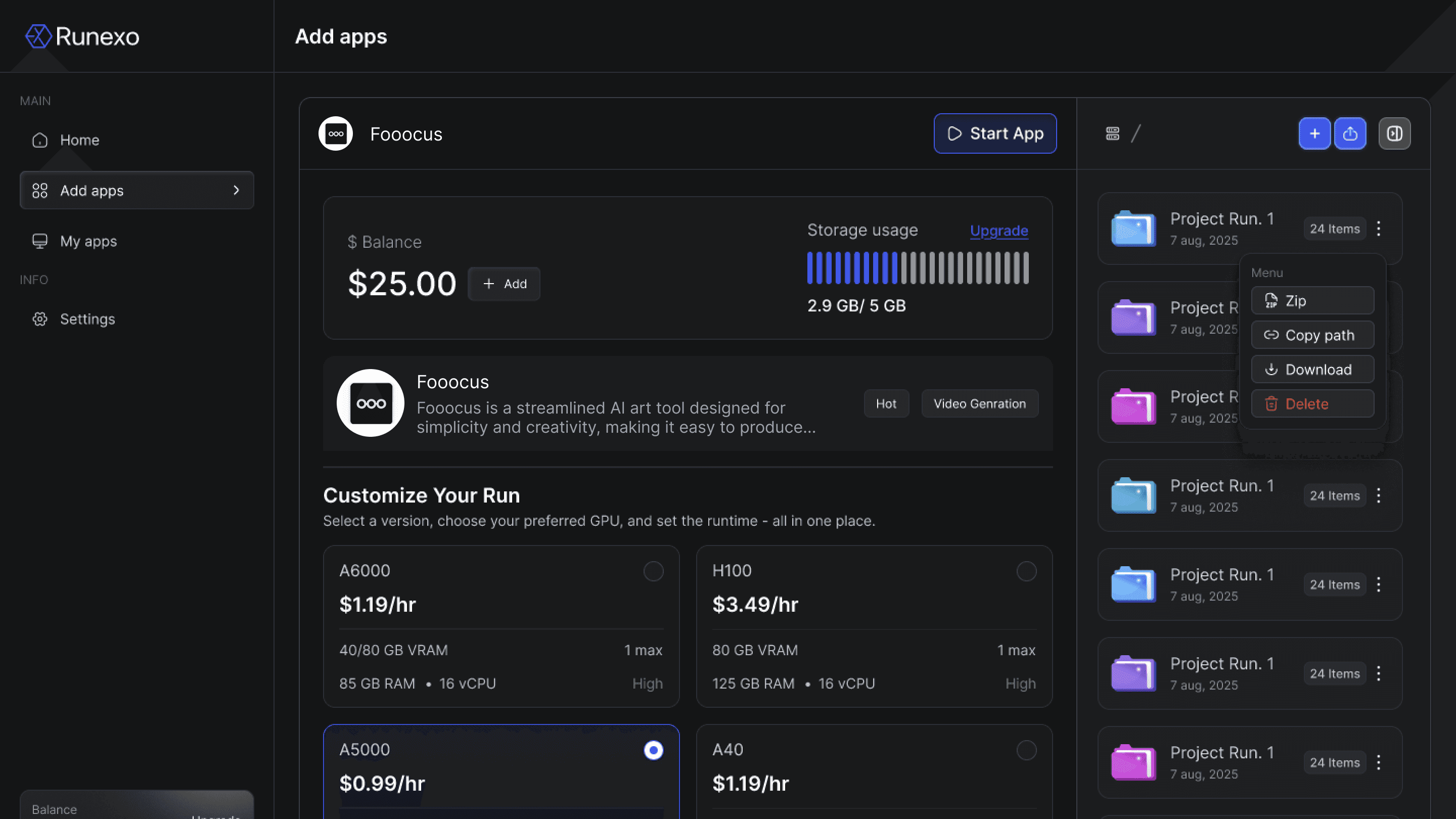The width and height of the screenshot is (1456, 819).
Task: Expand the Add apps sidebar chevron
Action: 236,191
